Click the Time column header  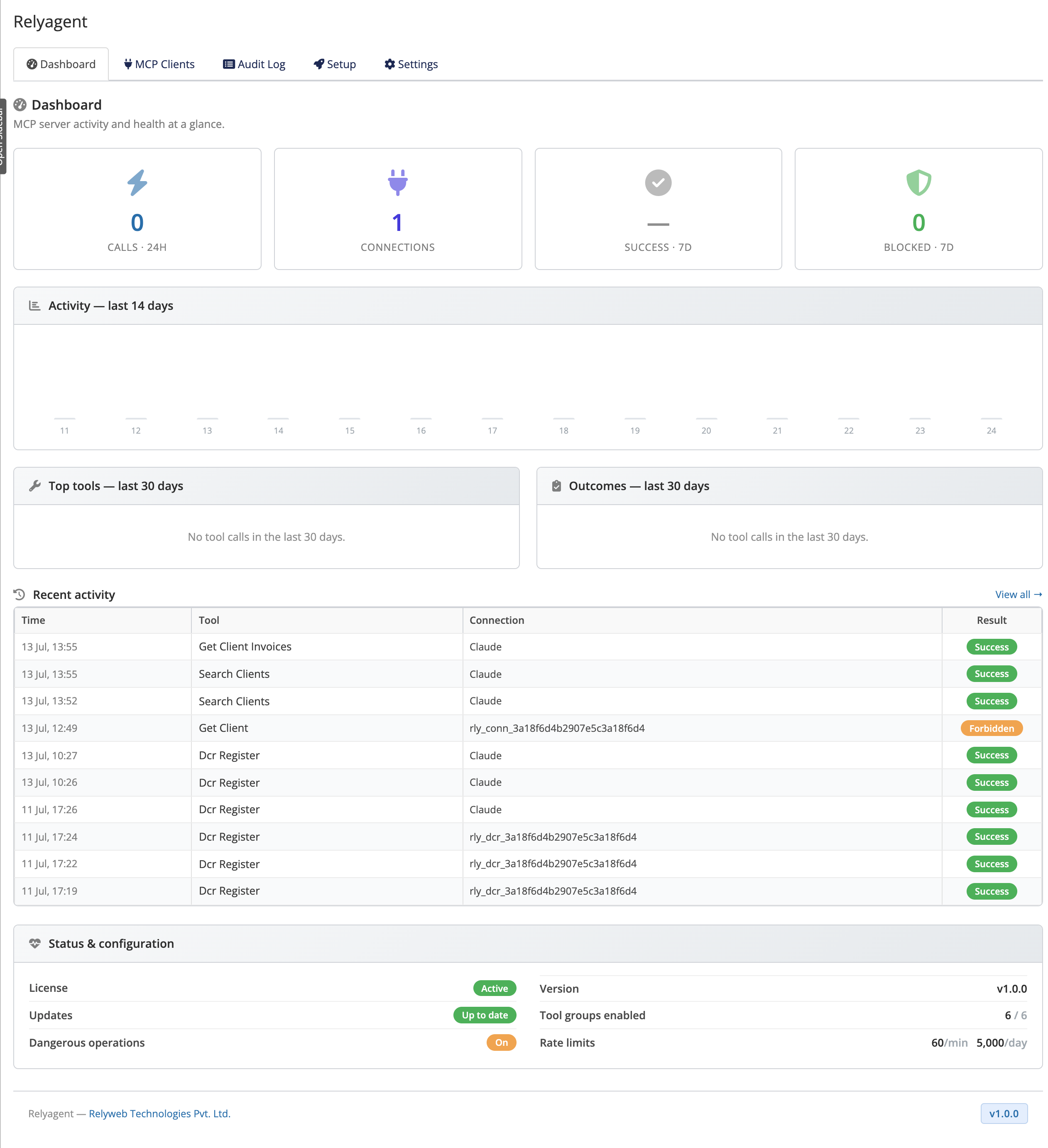(x=103, y=620)
